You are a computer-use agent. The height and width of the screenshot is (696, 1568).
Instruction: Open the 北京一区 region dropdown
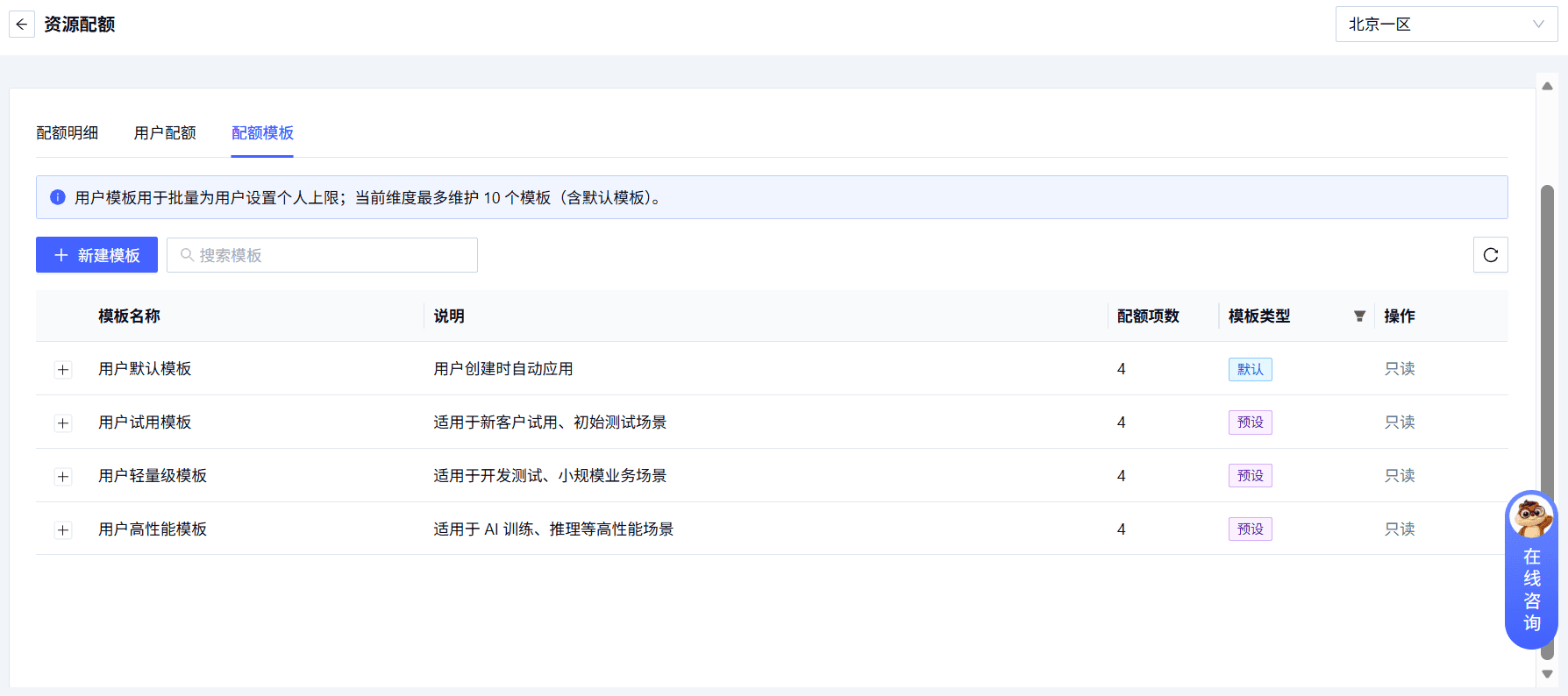click(1446, 25)
